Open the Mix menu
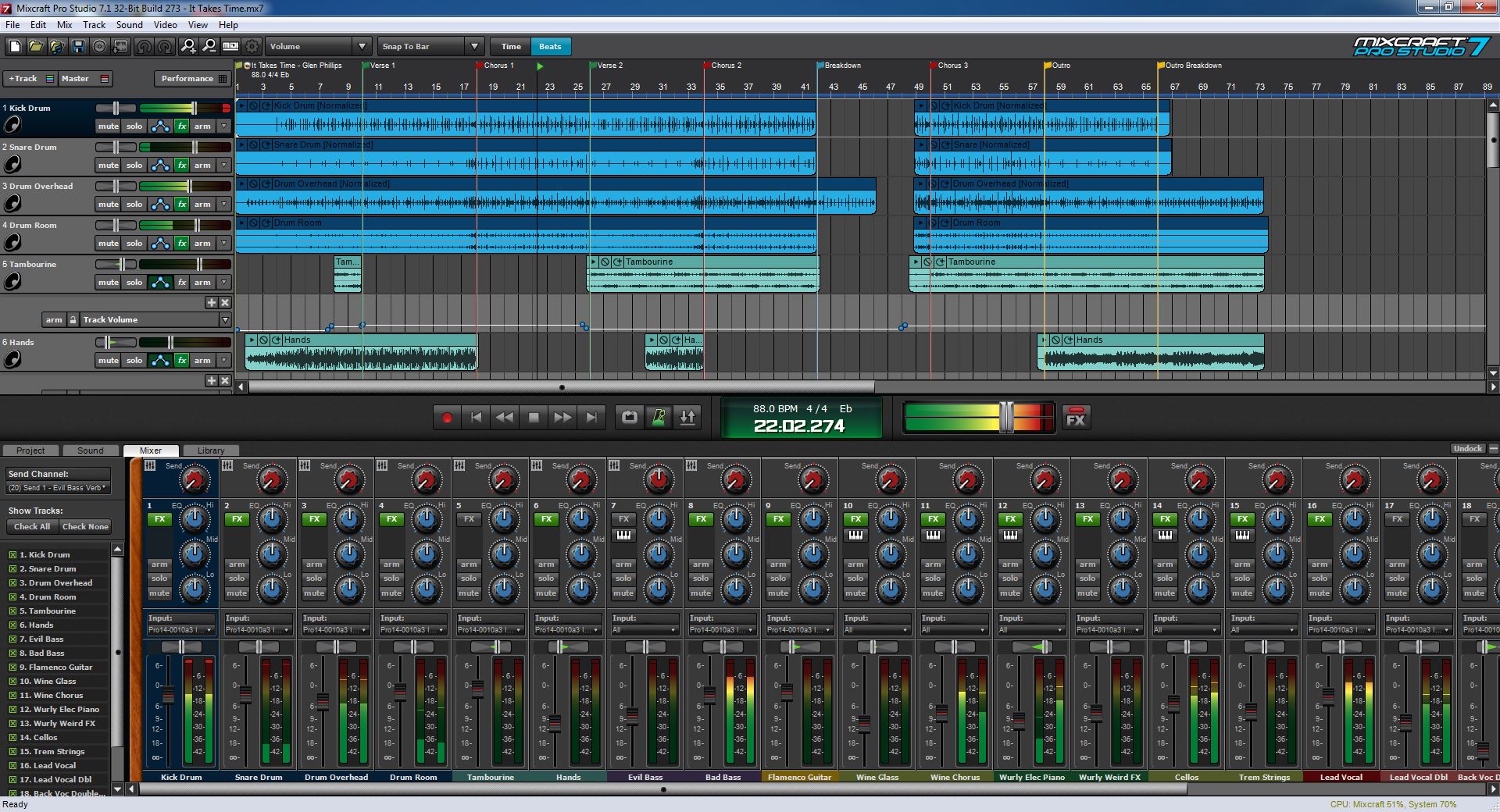Screen dimensions: 1500x812 click(64, 25)
